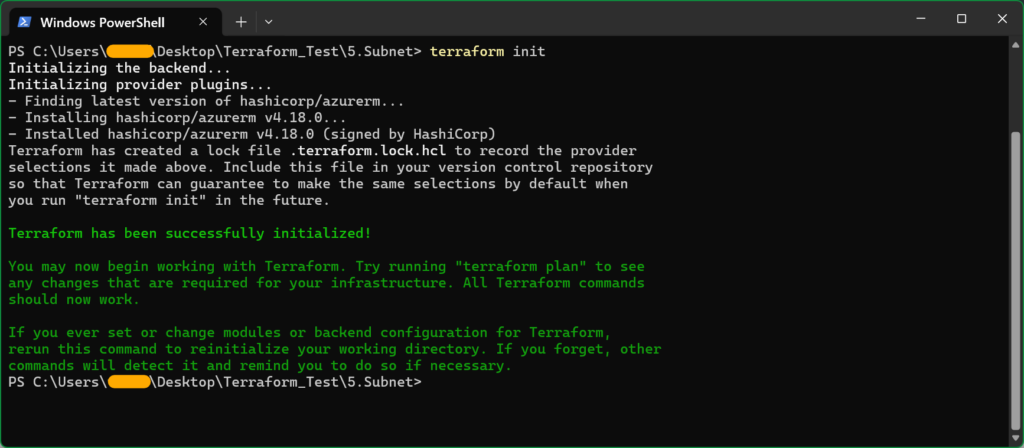Click the scrollbar track above the thumb
The image size is (1024, 448).
(x=1016, y=91)
